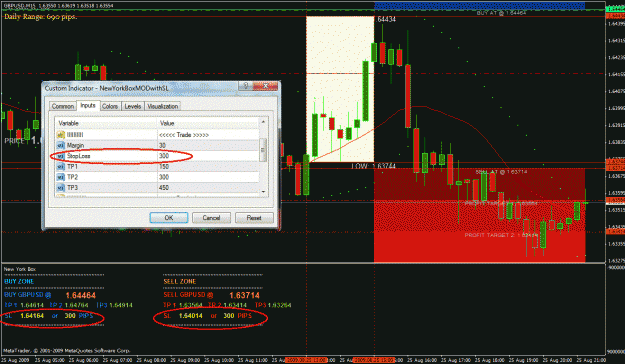The image size is (625, 364).
Task: Click the LOW 1.63744 chart label
Action: point(373,166)
